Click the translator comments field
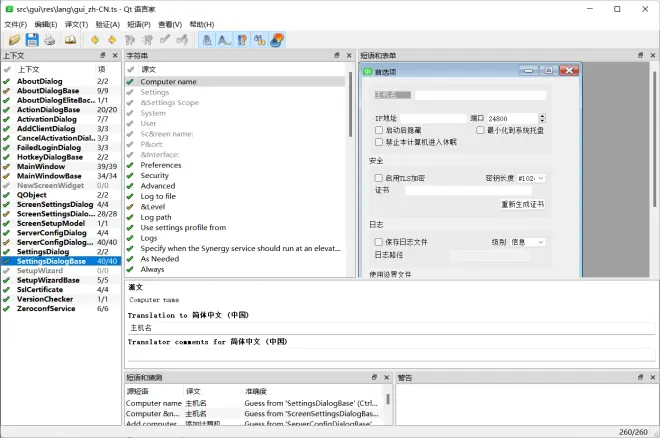The height and width of the screenshot is (438, 660). (x=391, y=354)
